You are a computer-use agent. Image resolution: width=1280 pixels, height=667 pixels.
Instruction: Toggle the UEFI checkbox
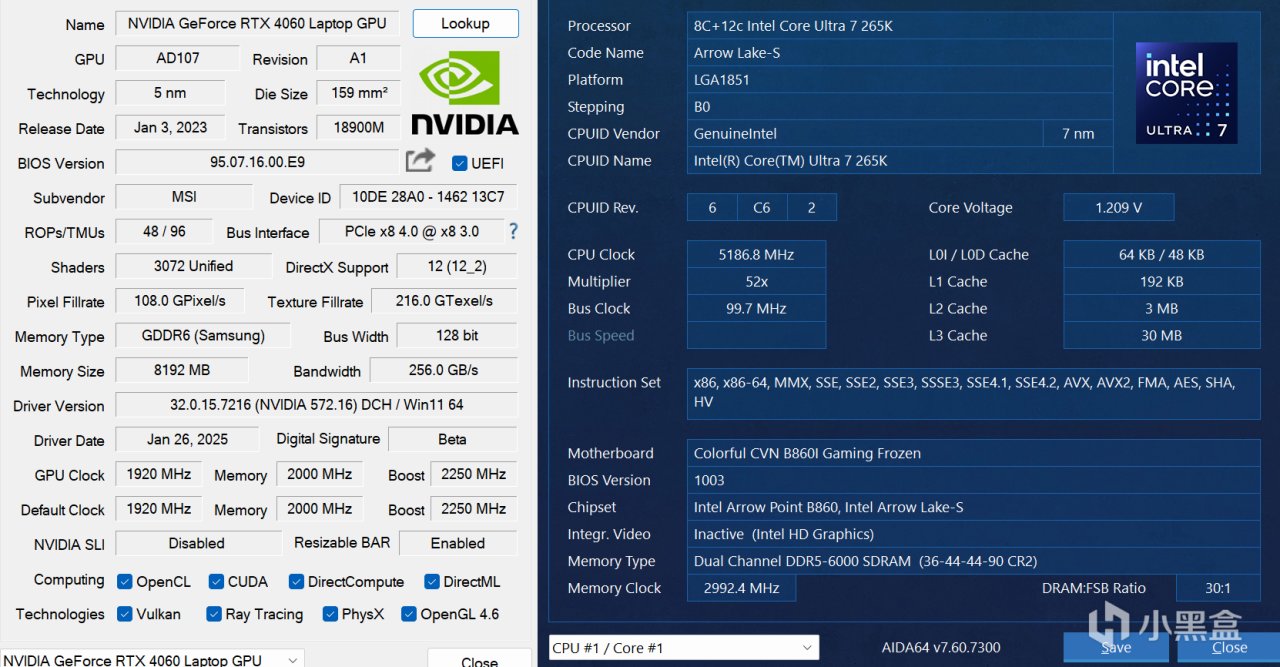pyautogui.click(x=460, y=163)
